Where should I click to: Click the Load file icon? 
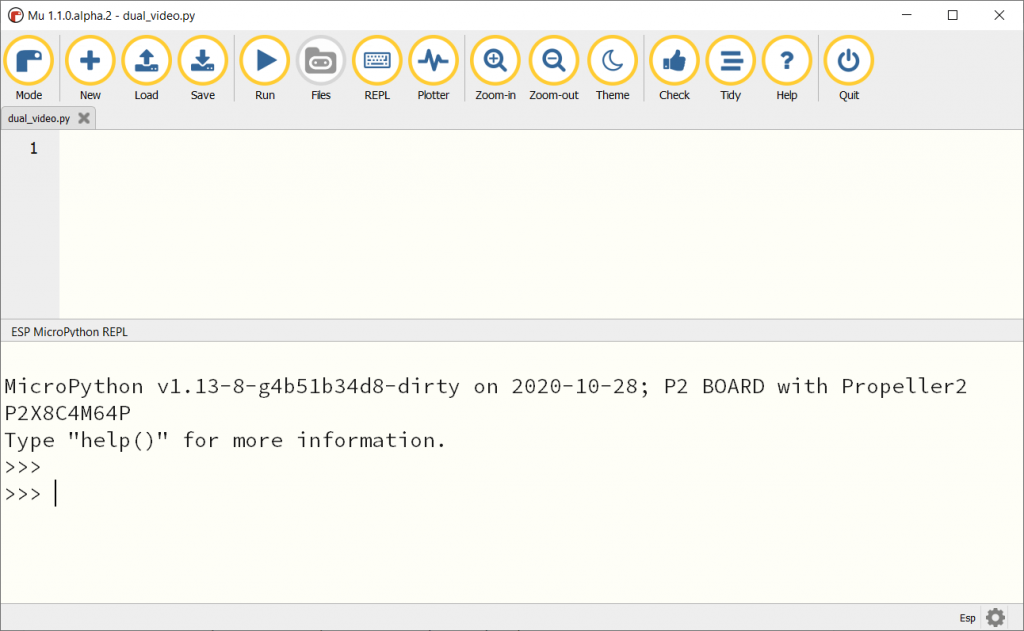pos(146,61)
